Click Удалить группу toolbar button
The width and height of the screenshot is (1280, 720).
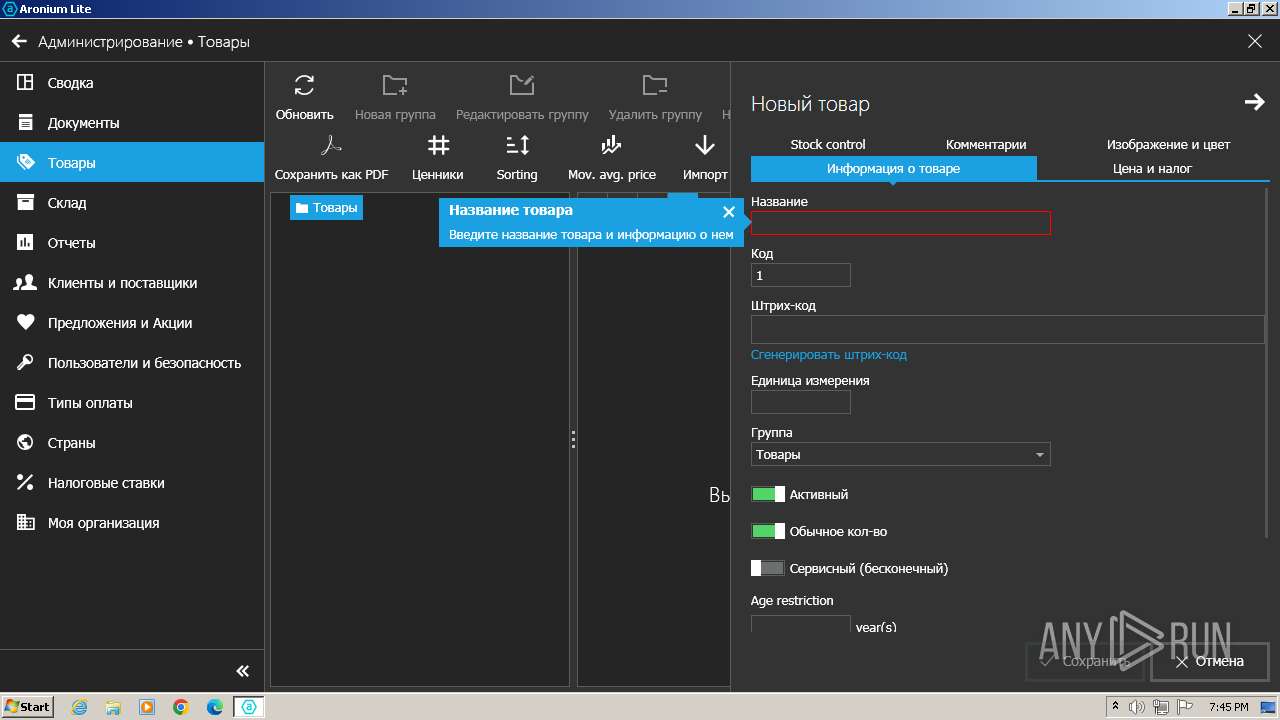pos(655,97)
